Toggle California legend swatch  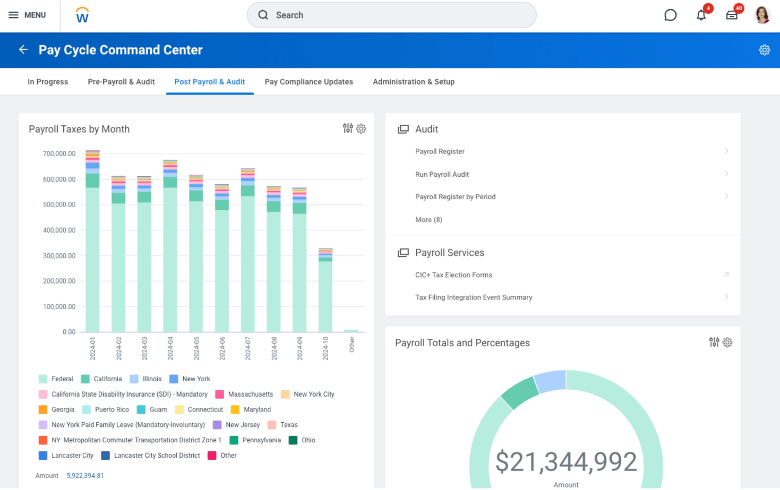coord(85,379)
